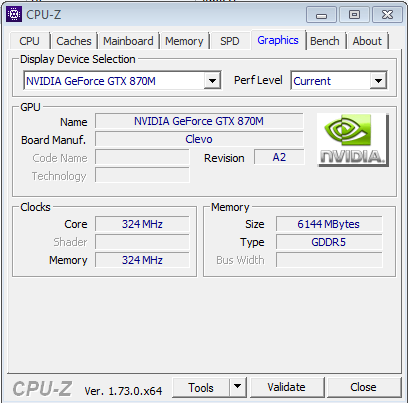Open the Mainboard tab
This screenshot has height=403, width=408.
pyautogui.click(x=128, y=41)
